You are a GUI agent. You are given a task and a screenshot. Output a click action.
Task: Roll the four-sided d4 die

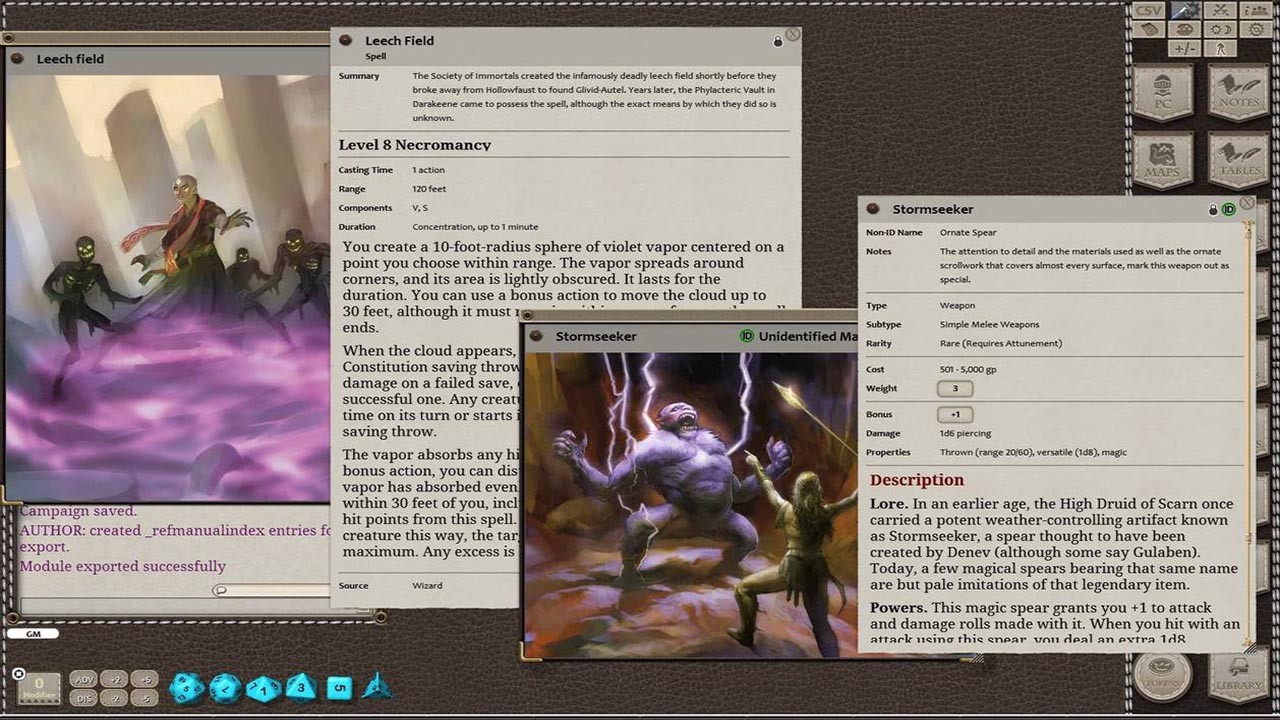(378, 687)
